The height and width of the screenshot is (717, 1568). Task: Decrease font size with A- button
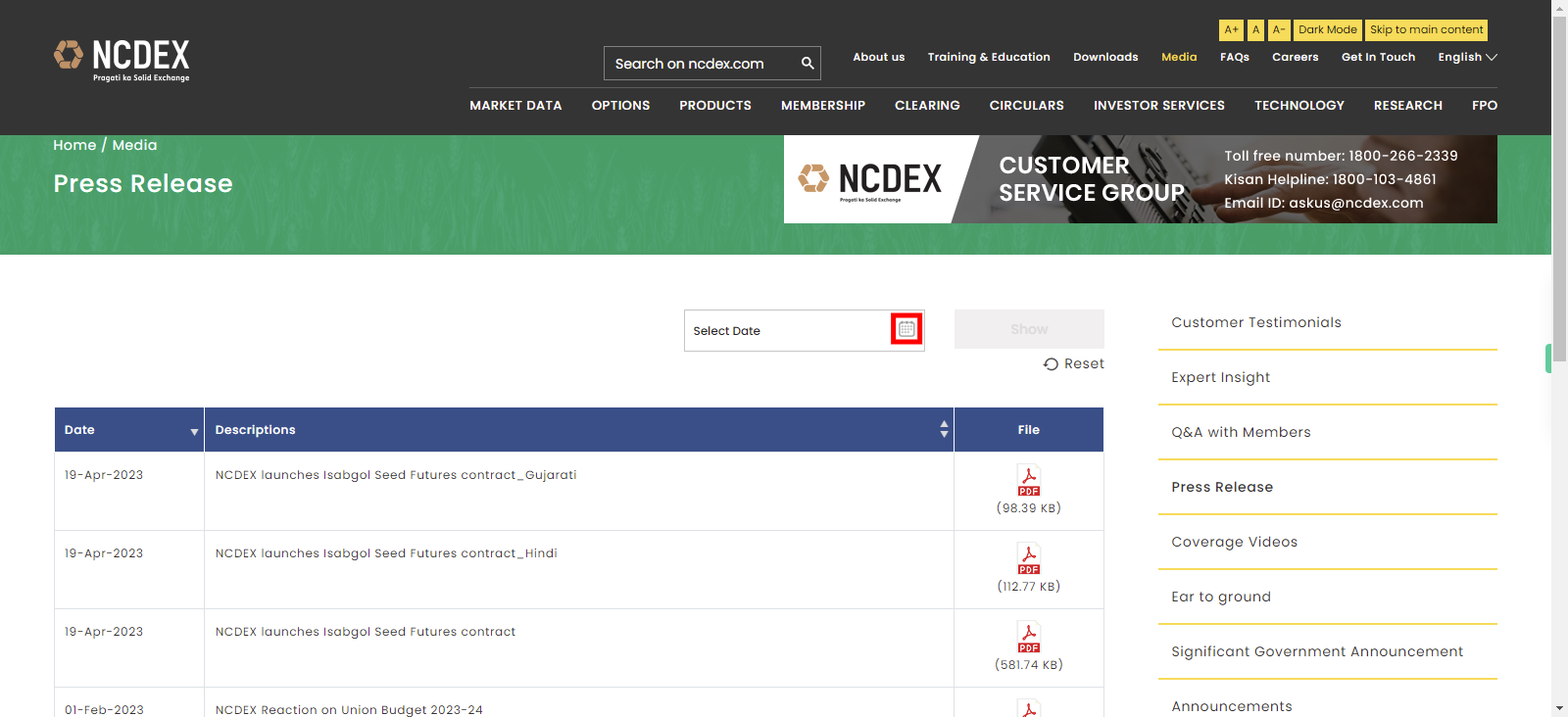(x=1279, y=30)
